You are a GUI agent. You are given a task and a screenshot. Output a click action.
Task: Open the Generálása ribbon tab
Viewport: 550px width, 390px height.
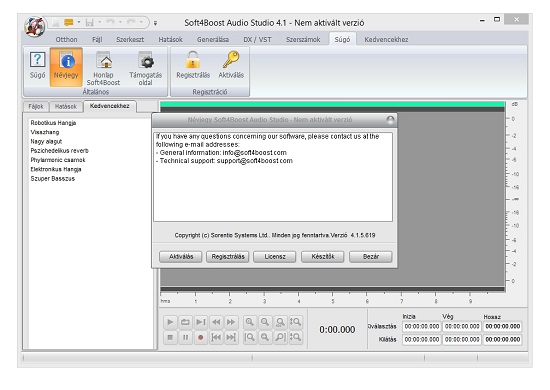coord(213,40)
